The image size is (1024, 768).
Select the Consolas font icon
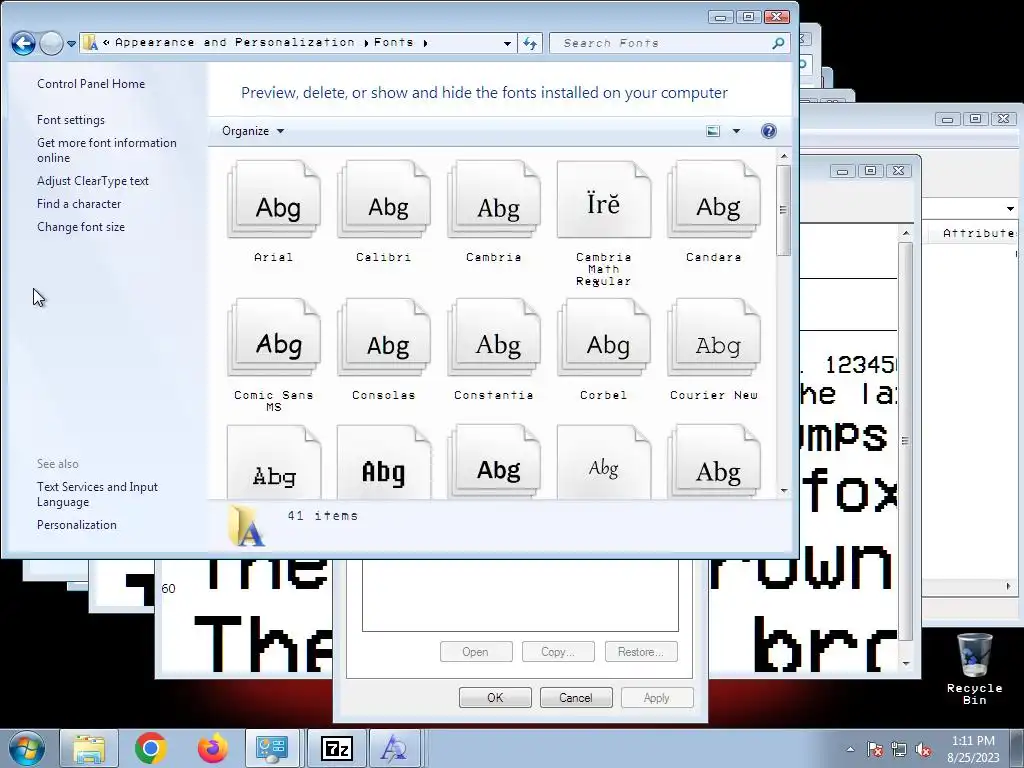tap(384, 338)
